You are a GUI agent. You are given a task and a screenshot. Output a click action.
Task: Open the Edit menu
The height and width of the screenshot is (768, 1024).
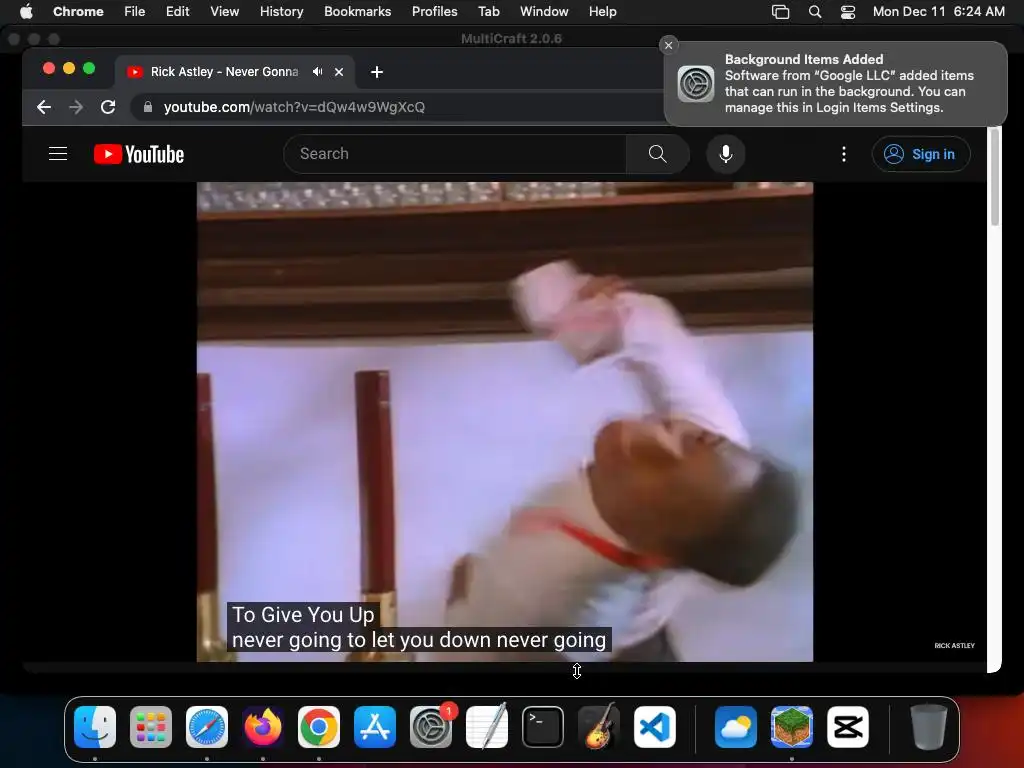click(178, 11)
